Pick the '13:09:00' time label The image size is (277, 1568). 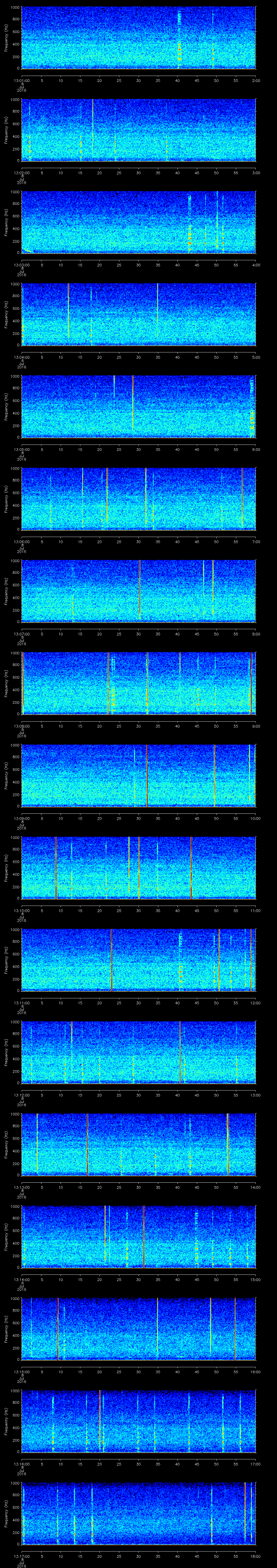coord(22,818)
